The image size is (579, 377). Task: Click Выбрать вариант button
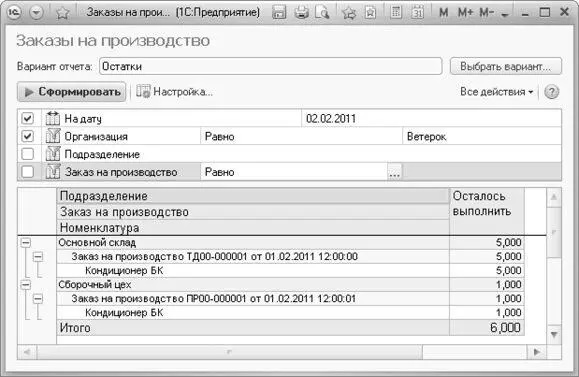point(506,66)
